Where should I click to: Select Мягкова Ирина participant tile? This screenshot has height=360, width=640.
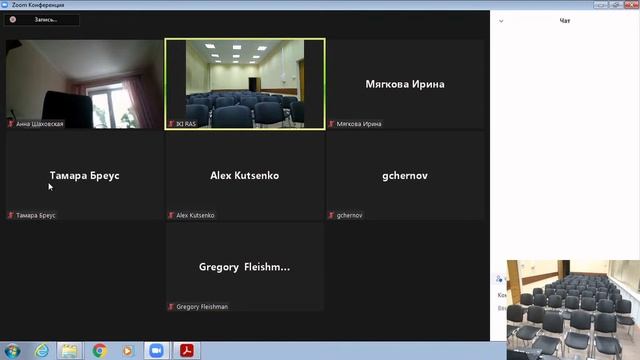tap(405, 84)
